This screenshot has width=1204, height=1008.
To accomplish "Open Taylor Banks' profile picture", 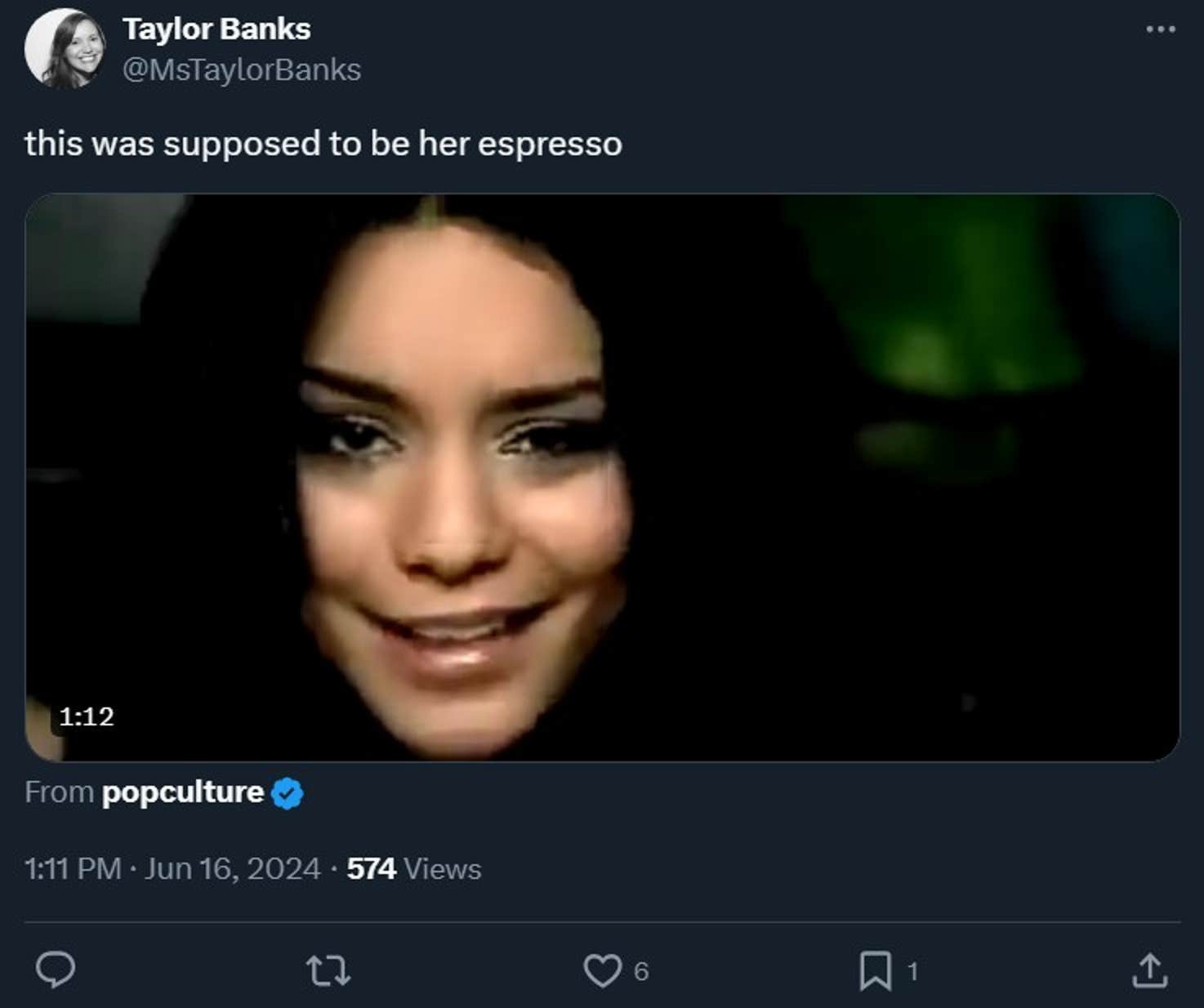I will (x=65, y=49).
